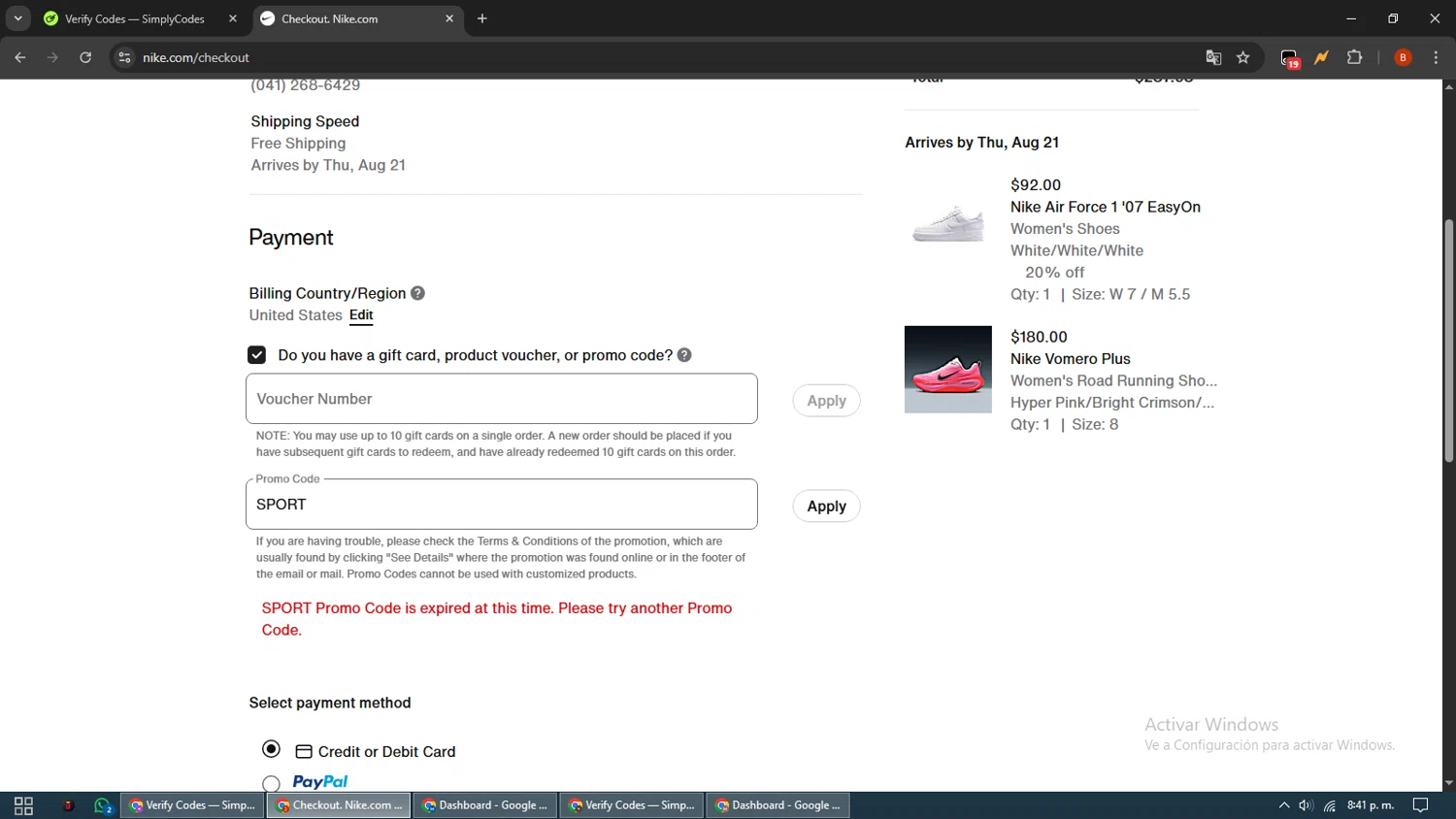This screenshot has width=1456, height=819.
Task: Open network settings in system tray
Action: click(1330, 805)
